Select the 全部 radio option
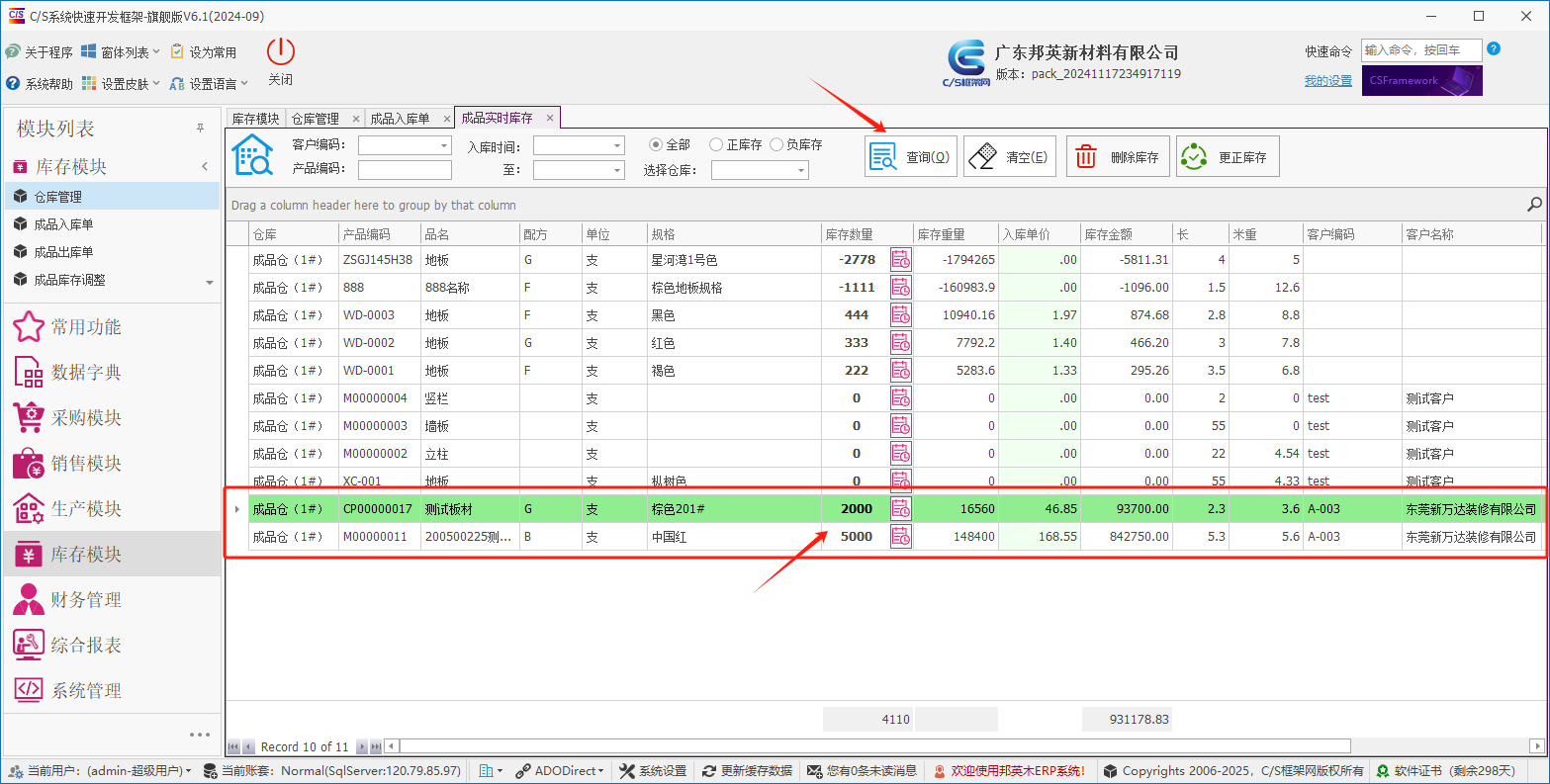This screenshot has height=784, width=1550. point(670,144)
